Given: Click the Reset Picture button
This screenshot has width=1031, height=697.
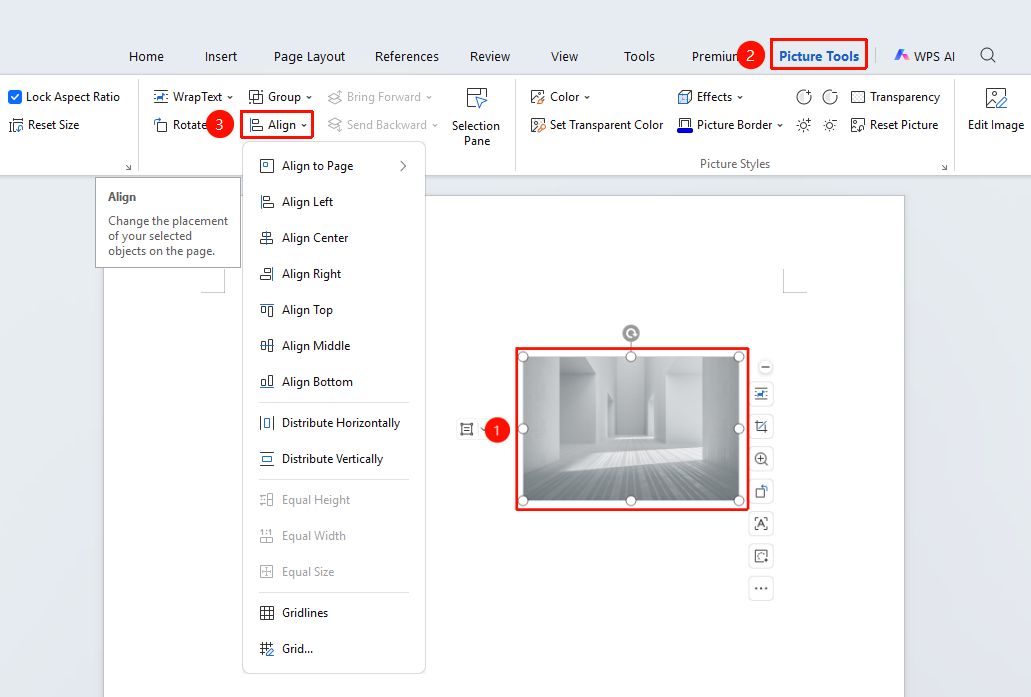Looking at the screenshot, I should (x=894, y=125).
